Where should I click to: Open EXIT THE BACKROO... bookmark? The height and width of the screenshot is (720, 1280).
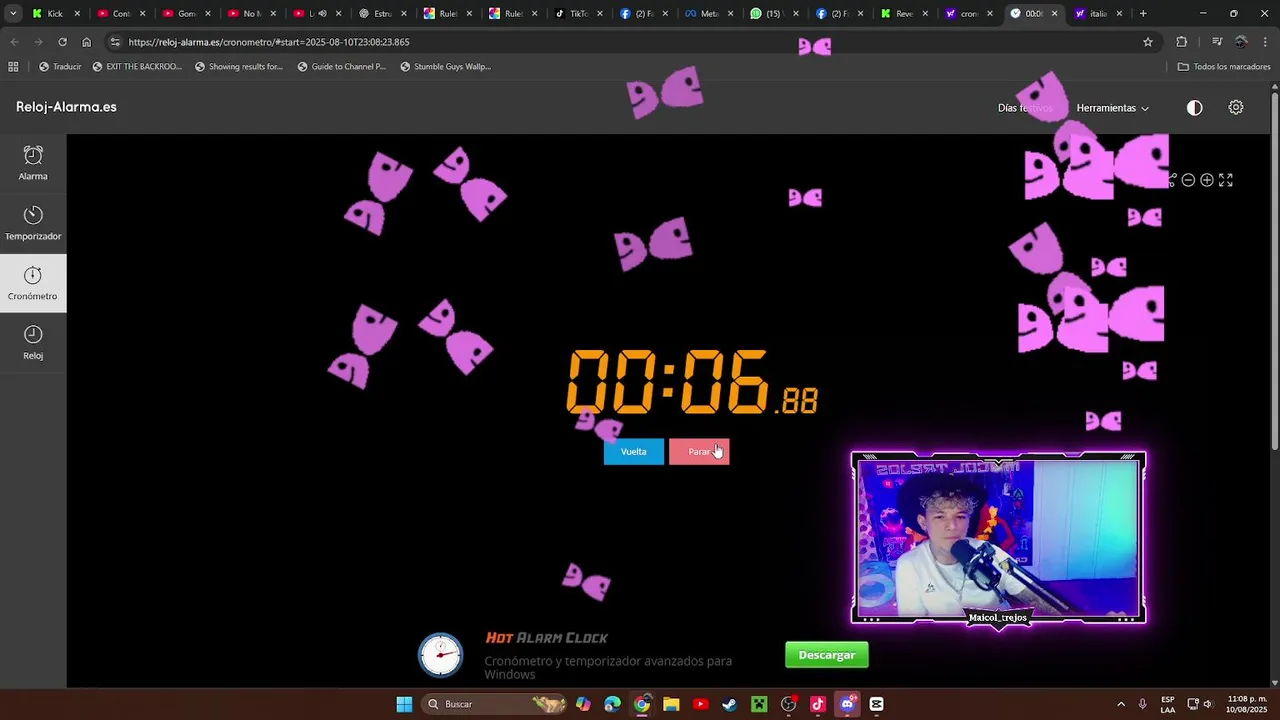pyautogui.click(x=137, y=67)
